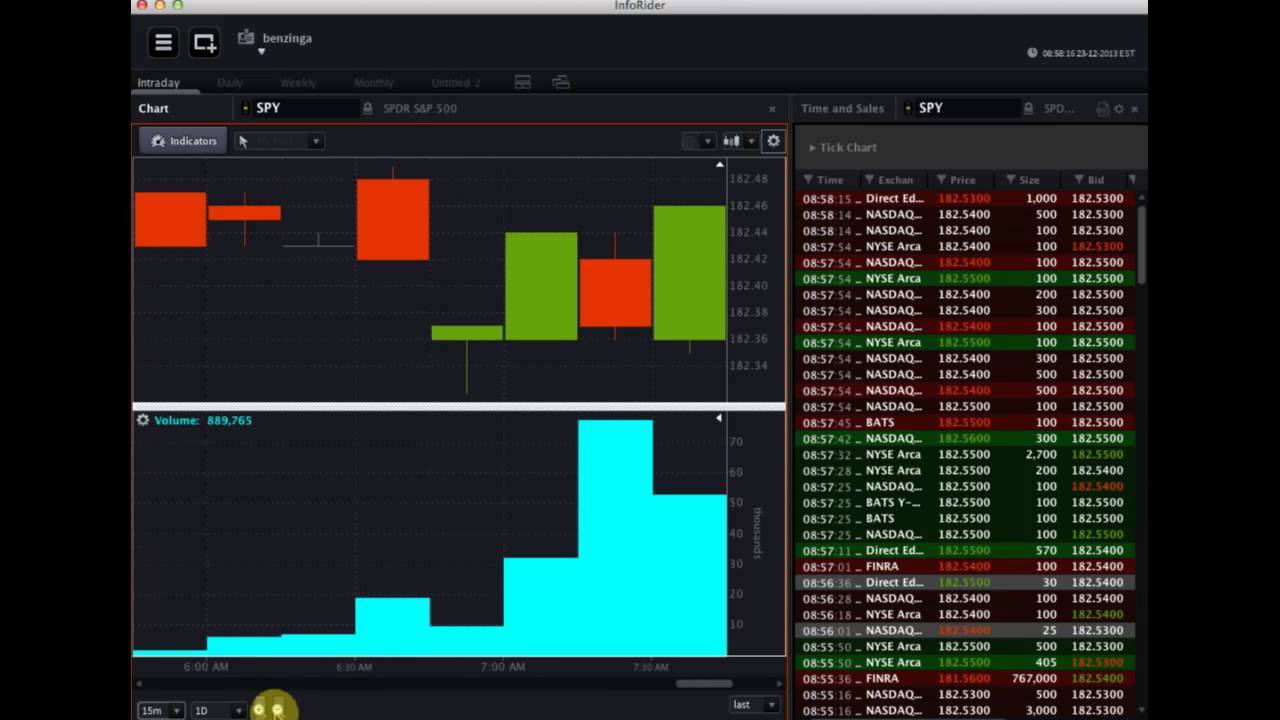Select the 08:57:11 Direct Ed 570 trade
The height and width of the screenshot is (720, 1280).
tap(966, 550)
